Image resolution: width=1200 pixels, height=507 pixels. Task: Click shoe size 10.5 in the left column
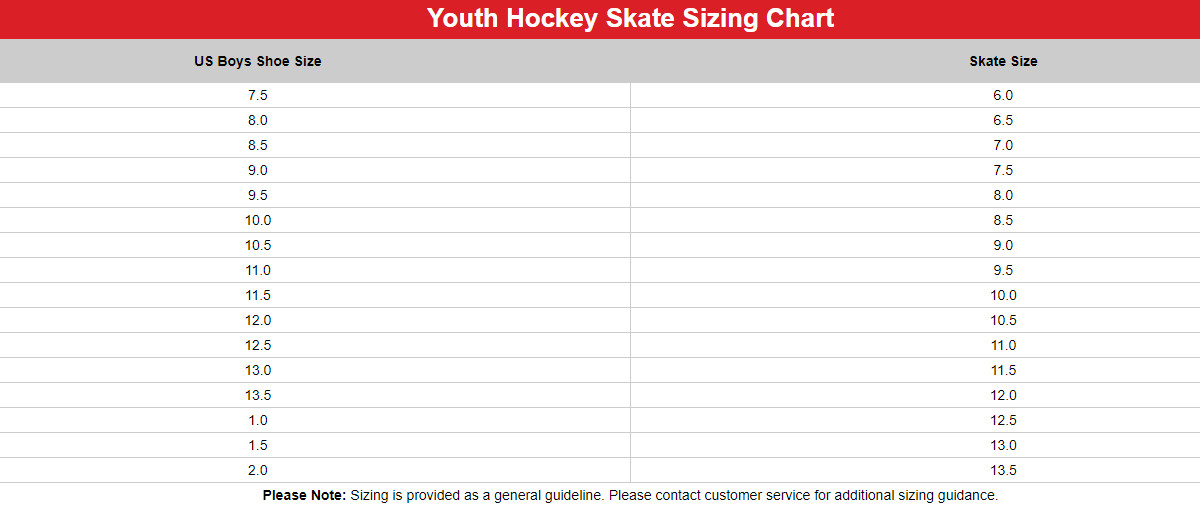click(258, 245)
